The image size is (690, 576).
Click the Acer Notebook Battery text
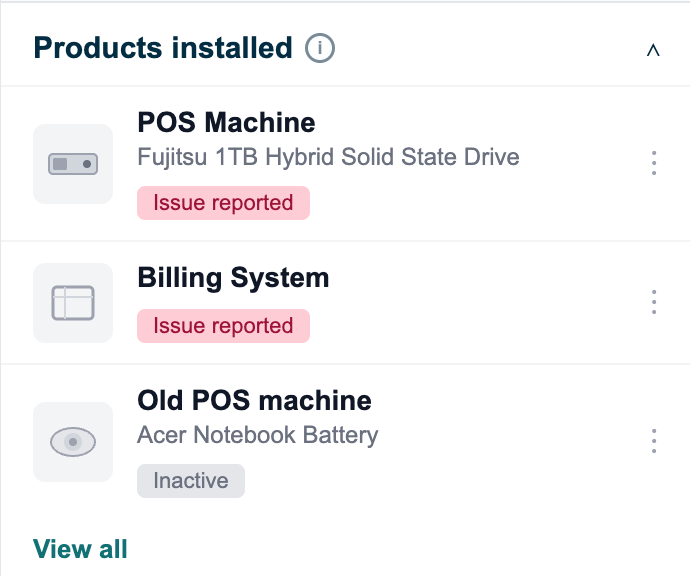(258, 435)
